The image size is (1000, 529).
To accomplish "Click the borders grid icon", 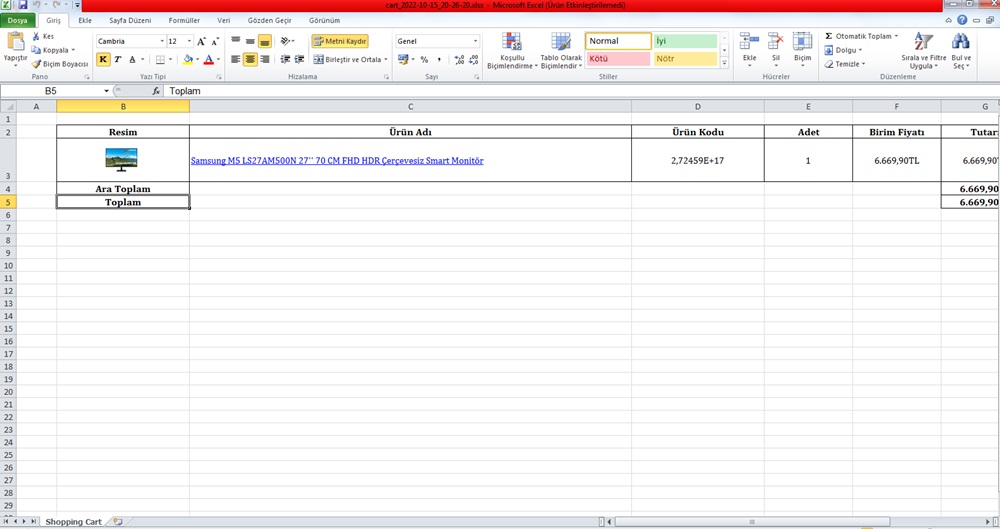I will pyautogui.click(x=160, y=59).
